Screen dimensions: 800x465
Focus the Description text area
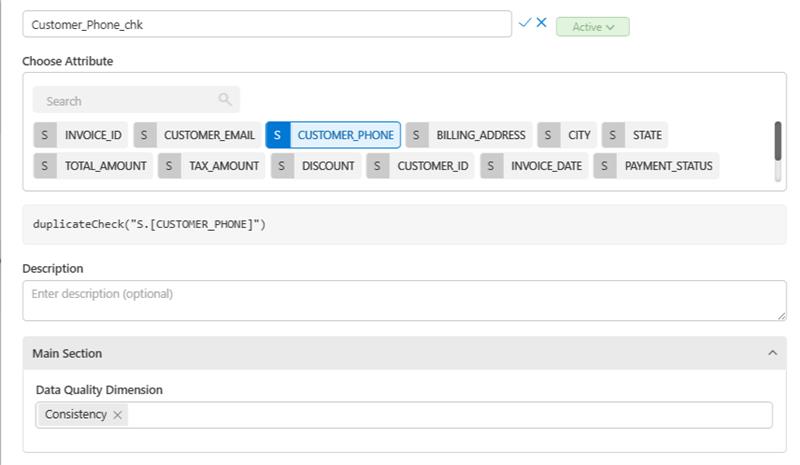coord(404,300)
